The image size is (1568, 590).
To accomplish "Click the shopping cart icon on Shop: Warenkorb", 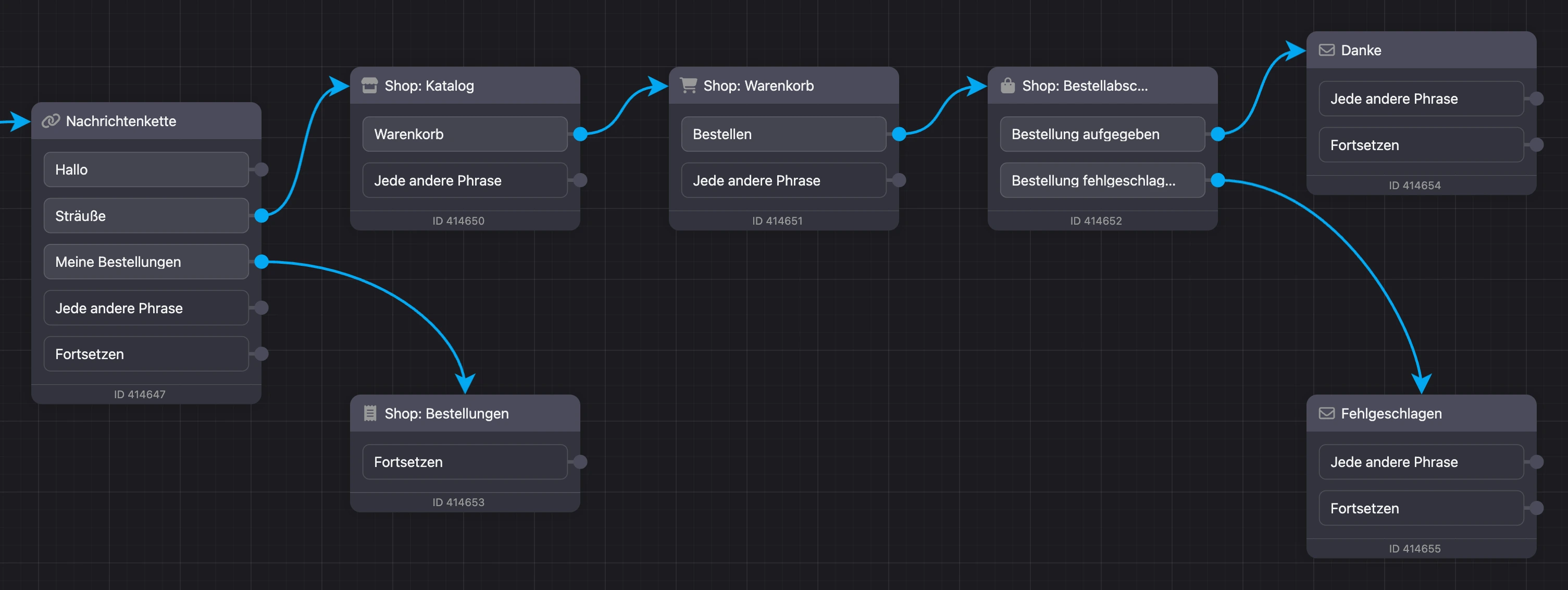I will click(x=688, y=86).
